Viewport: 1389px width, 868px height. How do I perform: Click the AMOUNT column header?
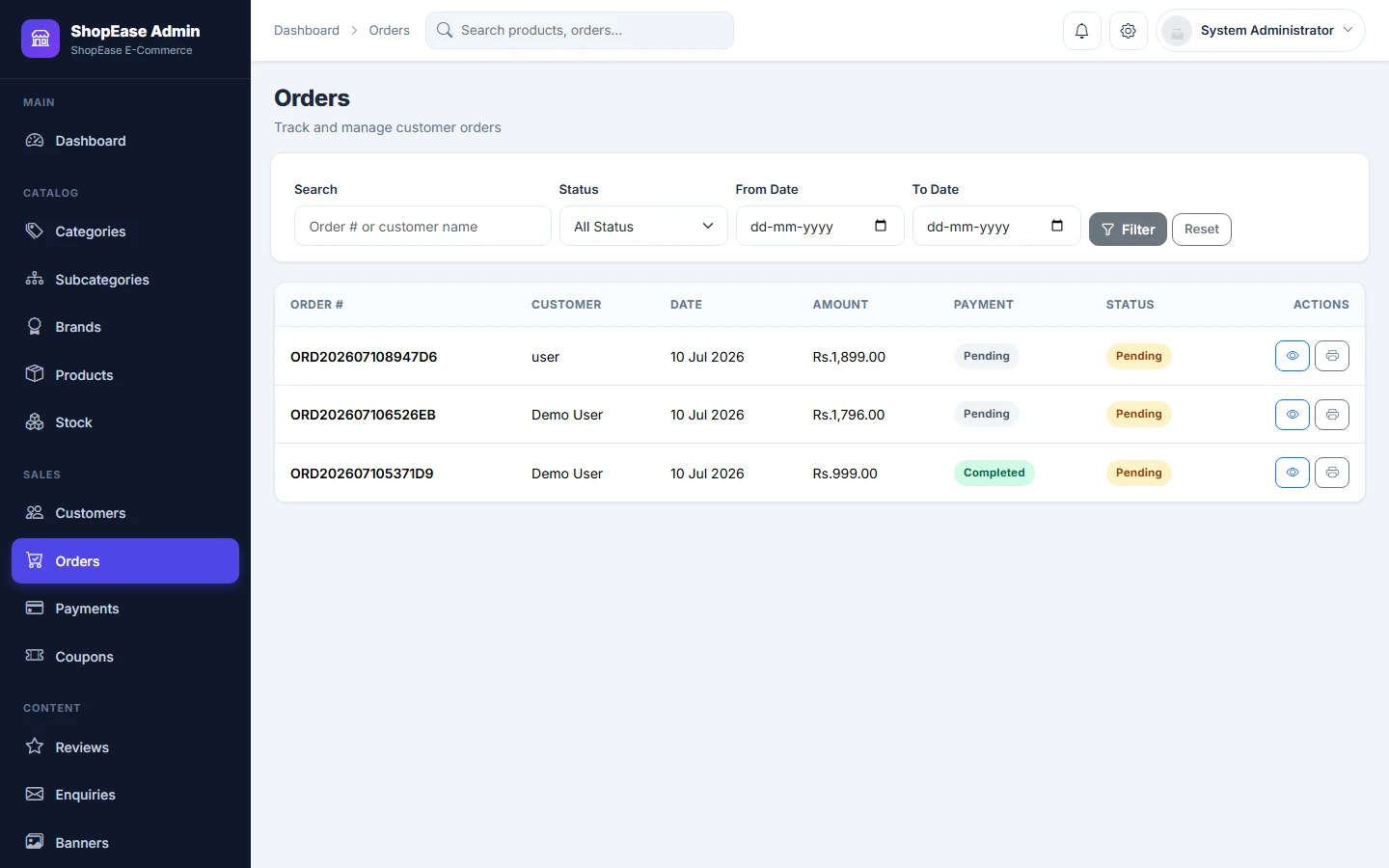[x=840, y=305]
